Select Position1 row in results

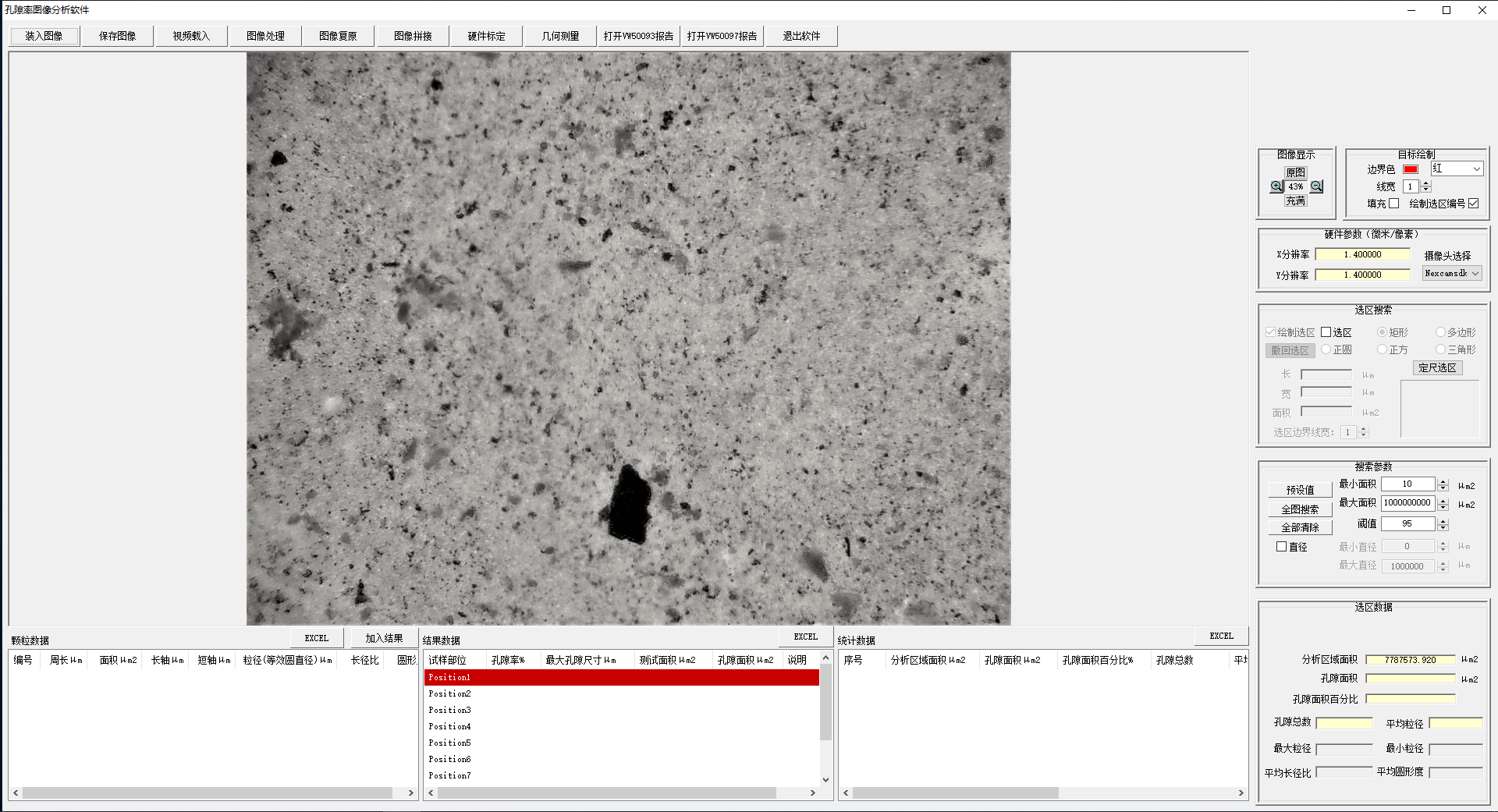[x=621, y=677]
